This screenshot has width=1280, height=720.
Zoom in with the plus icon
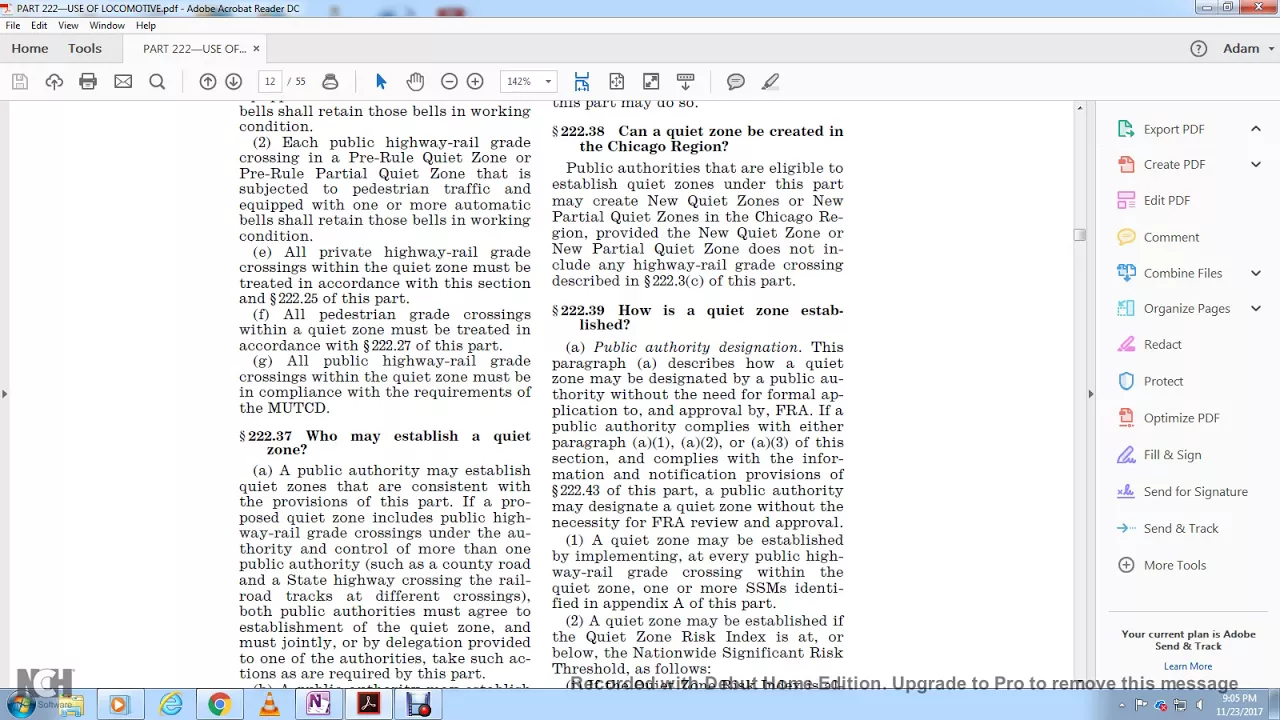click(475, 82)
